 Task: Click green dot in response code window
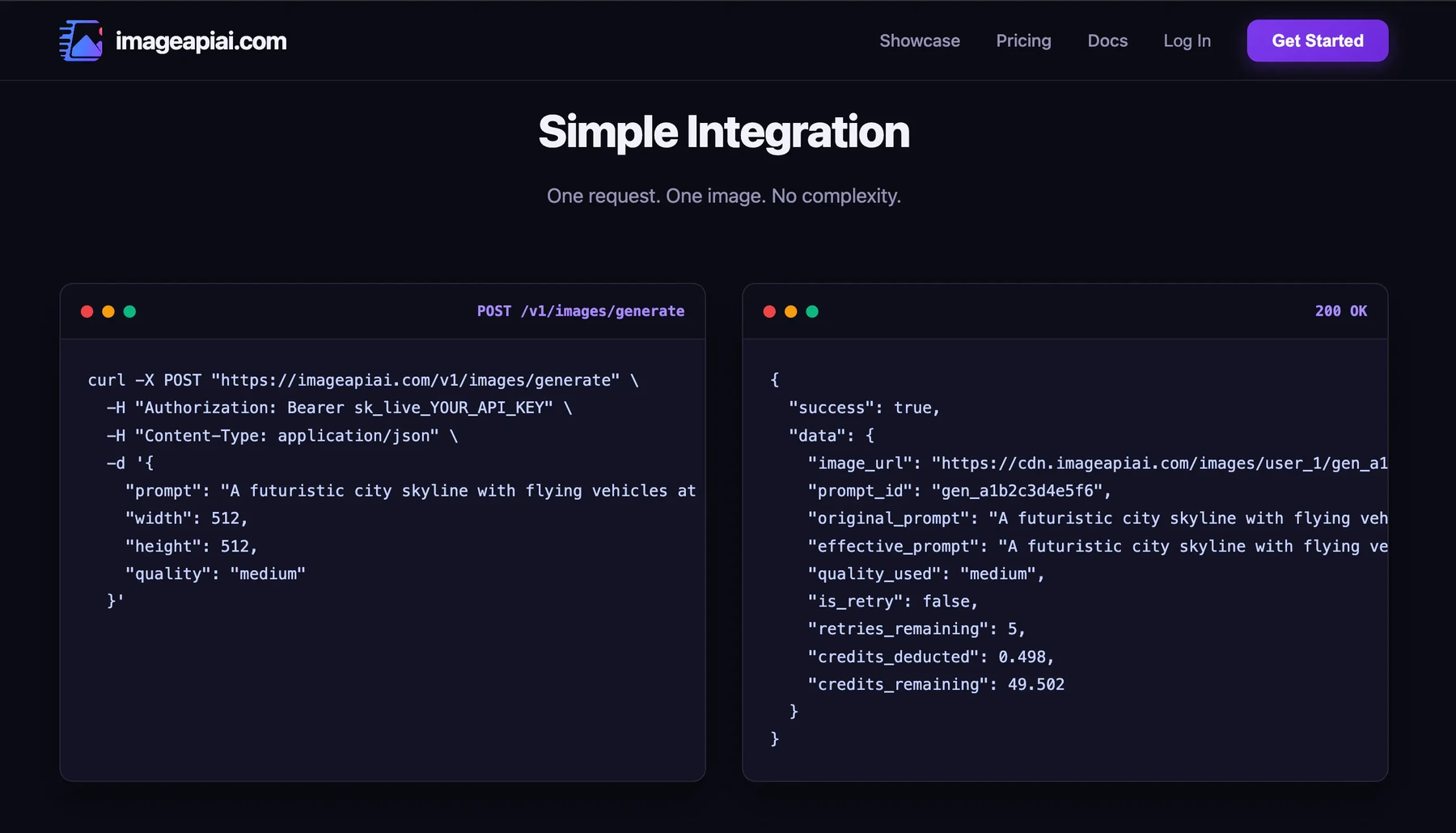click(812, 311)
